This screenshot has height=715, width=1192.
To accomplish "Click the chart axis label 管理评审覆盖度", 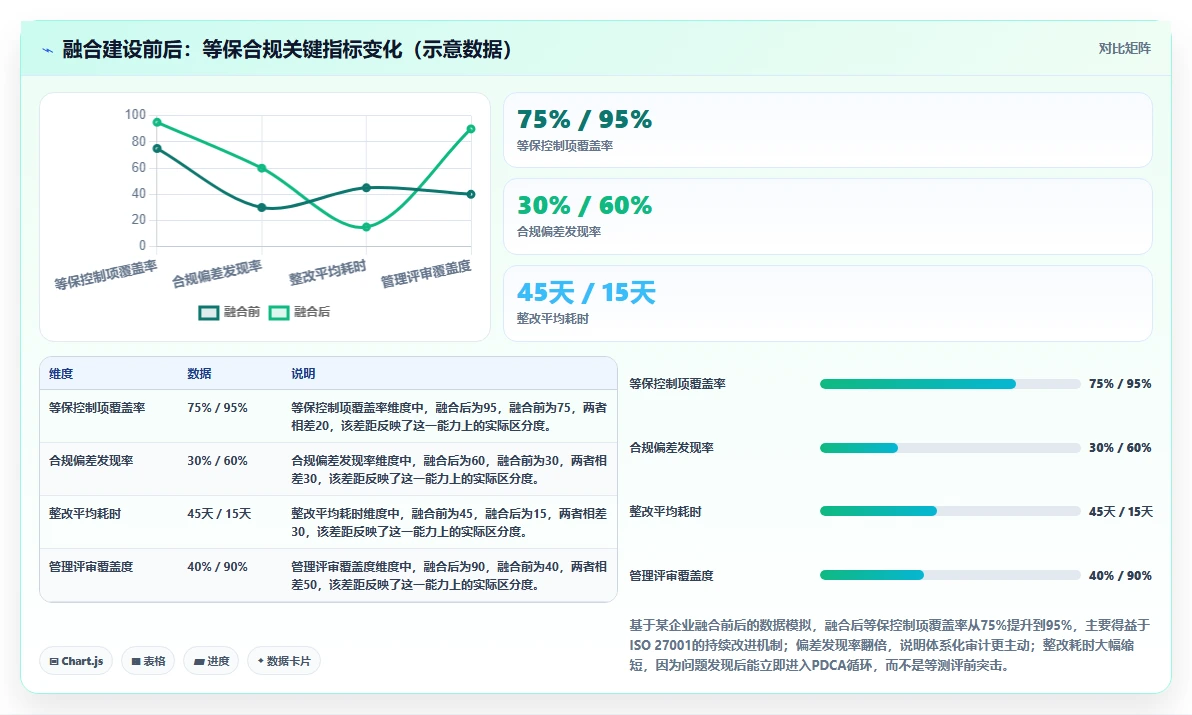I will tap(426, 274).
